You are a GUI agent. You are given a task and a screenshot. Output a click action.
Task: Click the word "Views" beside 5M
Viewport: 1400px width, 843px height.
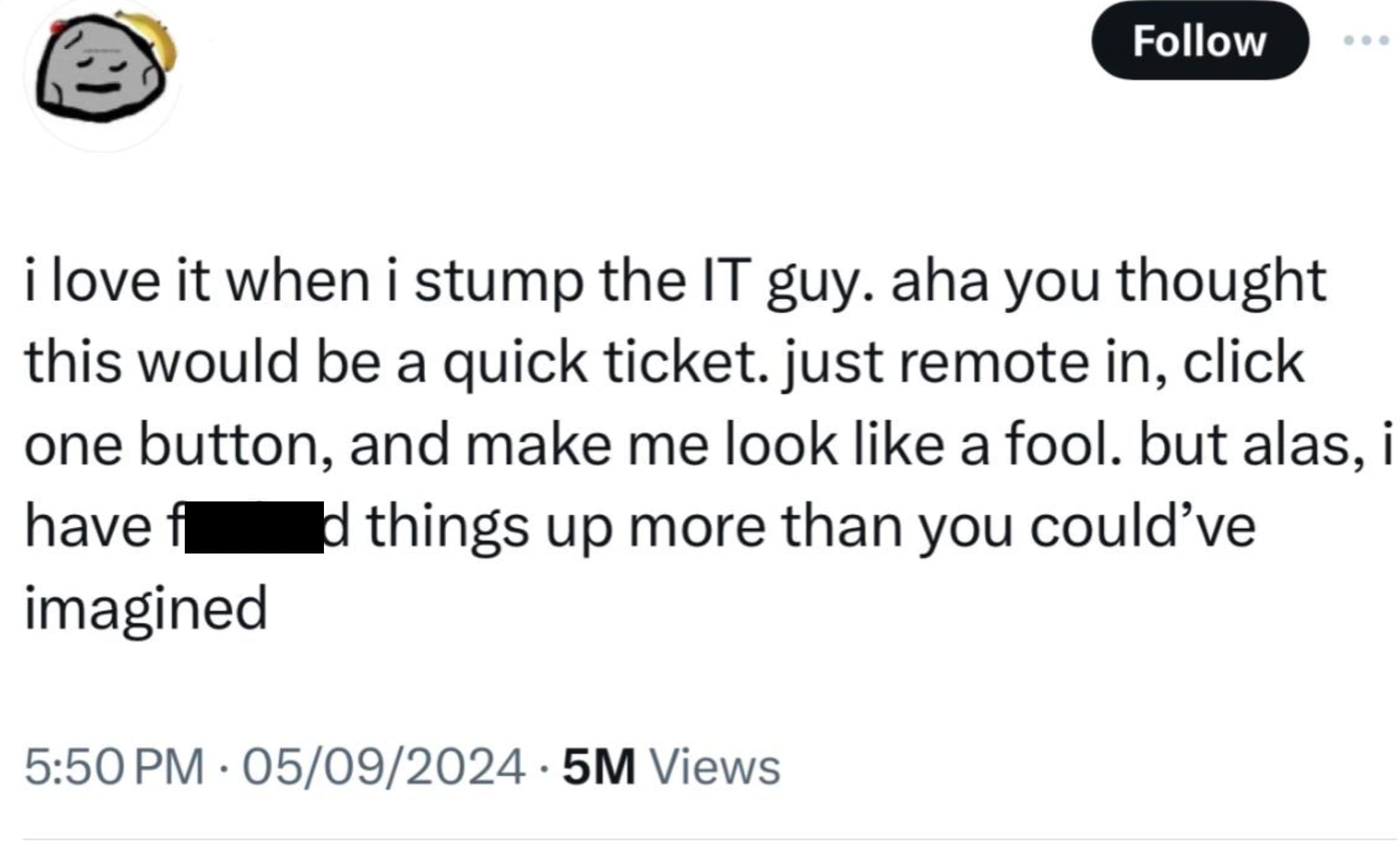point(715,767)
